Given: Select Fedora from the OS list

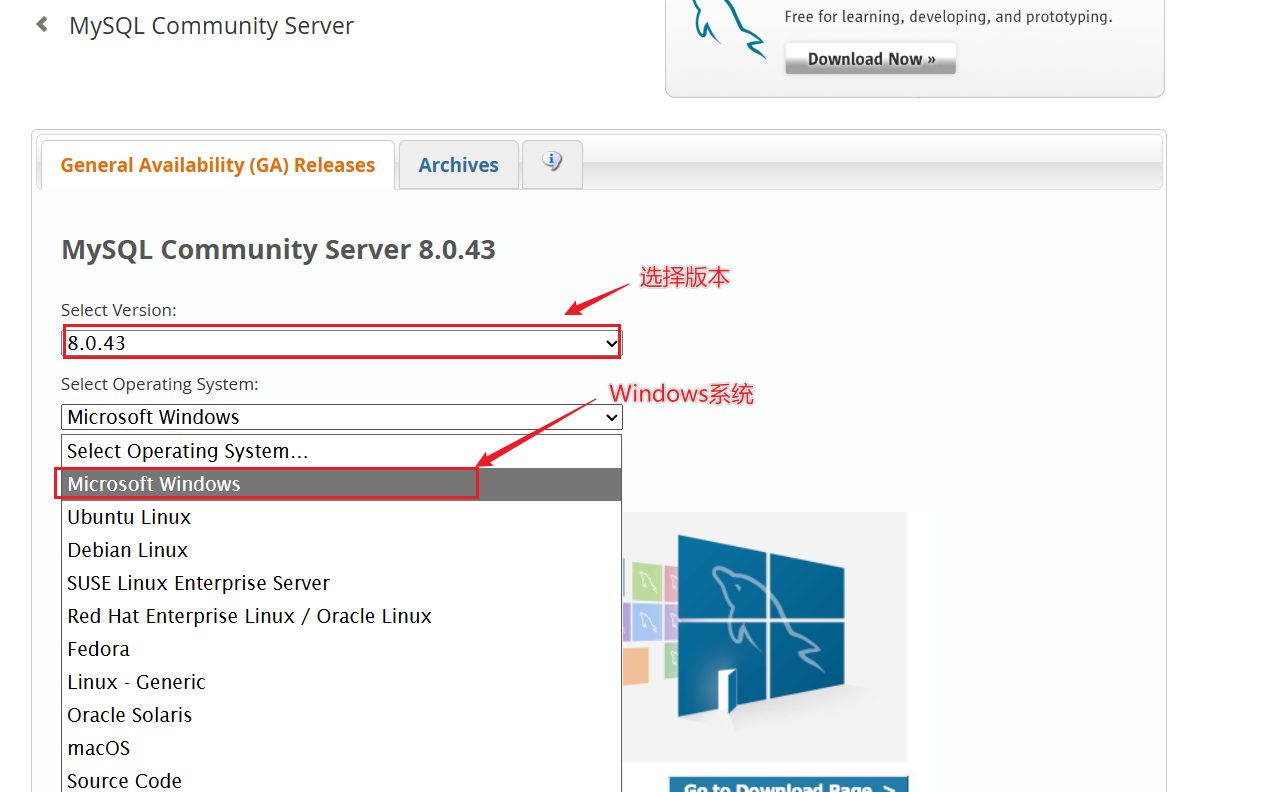Looking at the screenshot, I should tap(342, 649).
